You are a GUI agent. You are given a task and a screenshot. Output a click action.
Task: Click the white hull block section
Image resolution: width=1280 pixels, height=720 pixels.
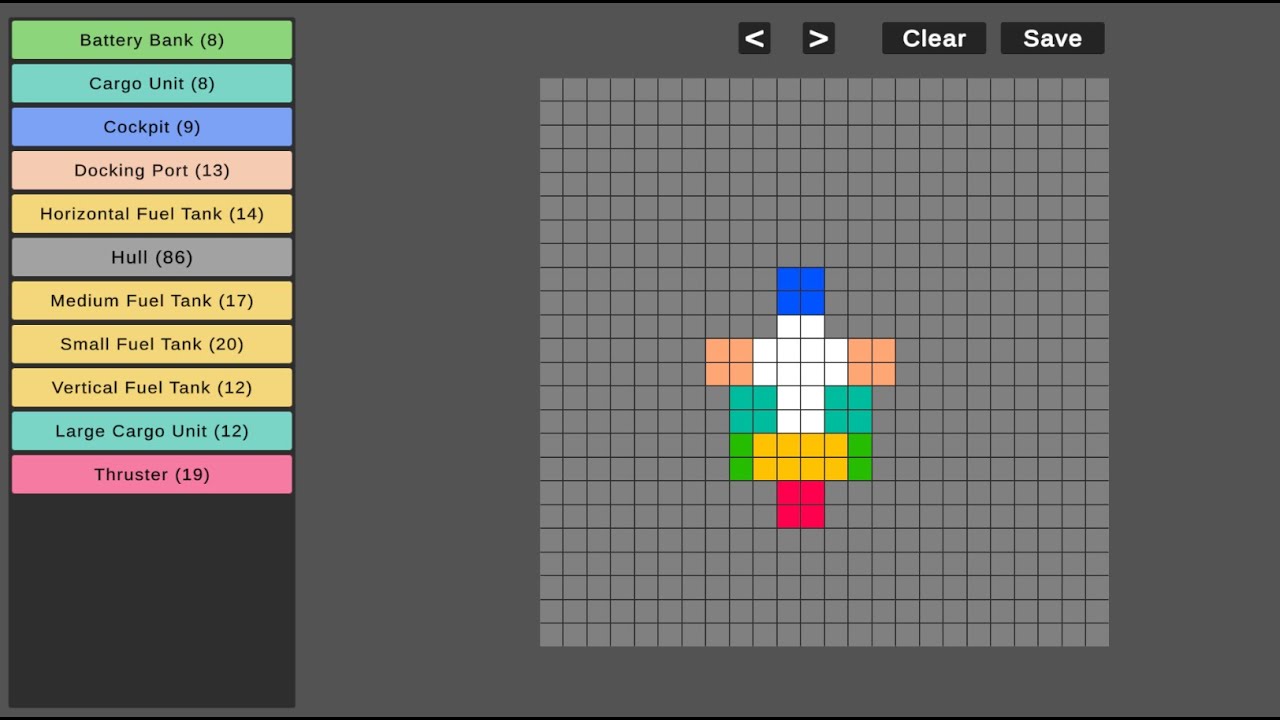tap(801, 374)
